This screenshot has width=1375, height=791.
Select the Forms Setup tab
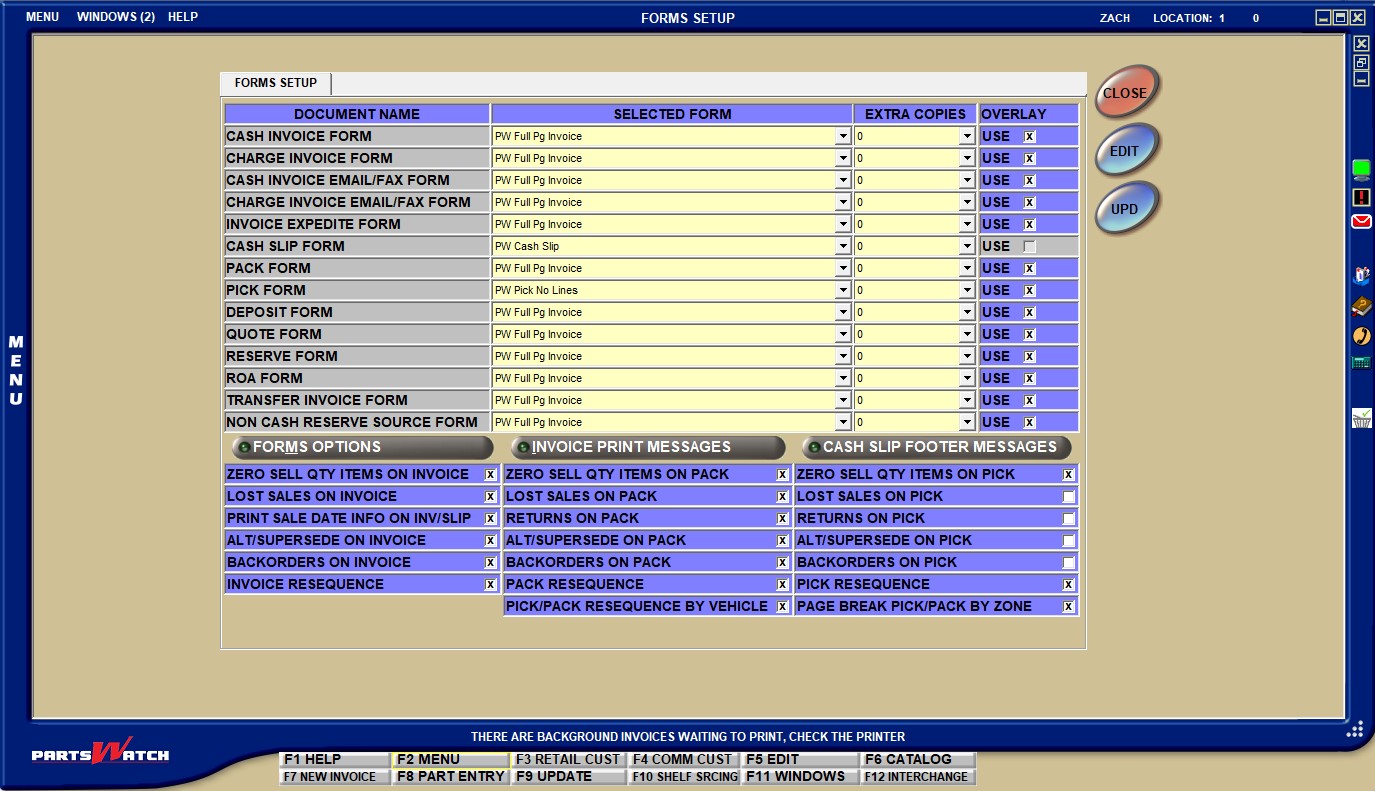pyautogui.click(x=276, y=83)
